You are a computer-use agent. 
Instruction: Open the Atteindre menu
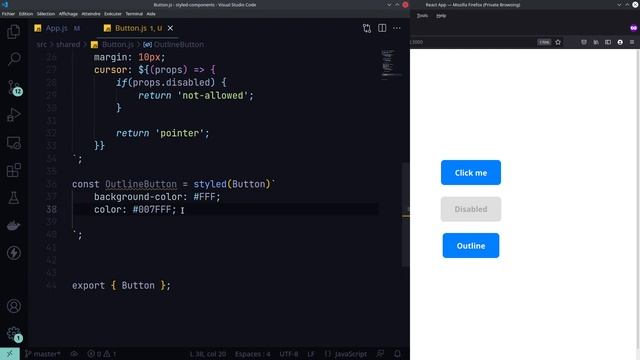point(91,14)
